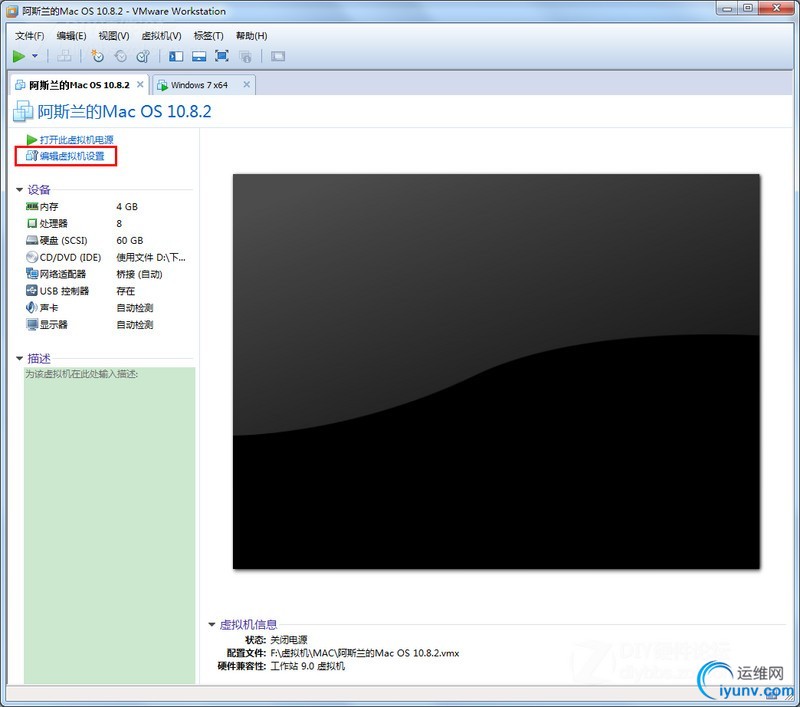Click the wrench icon beside 编辑虚拟机设置

point(32,156)
